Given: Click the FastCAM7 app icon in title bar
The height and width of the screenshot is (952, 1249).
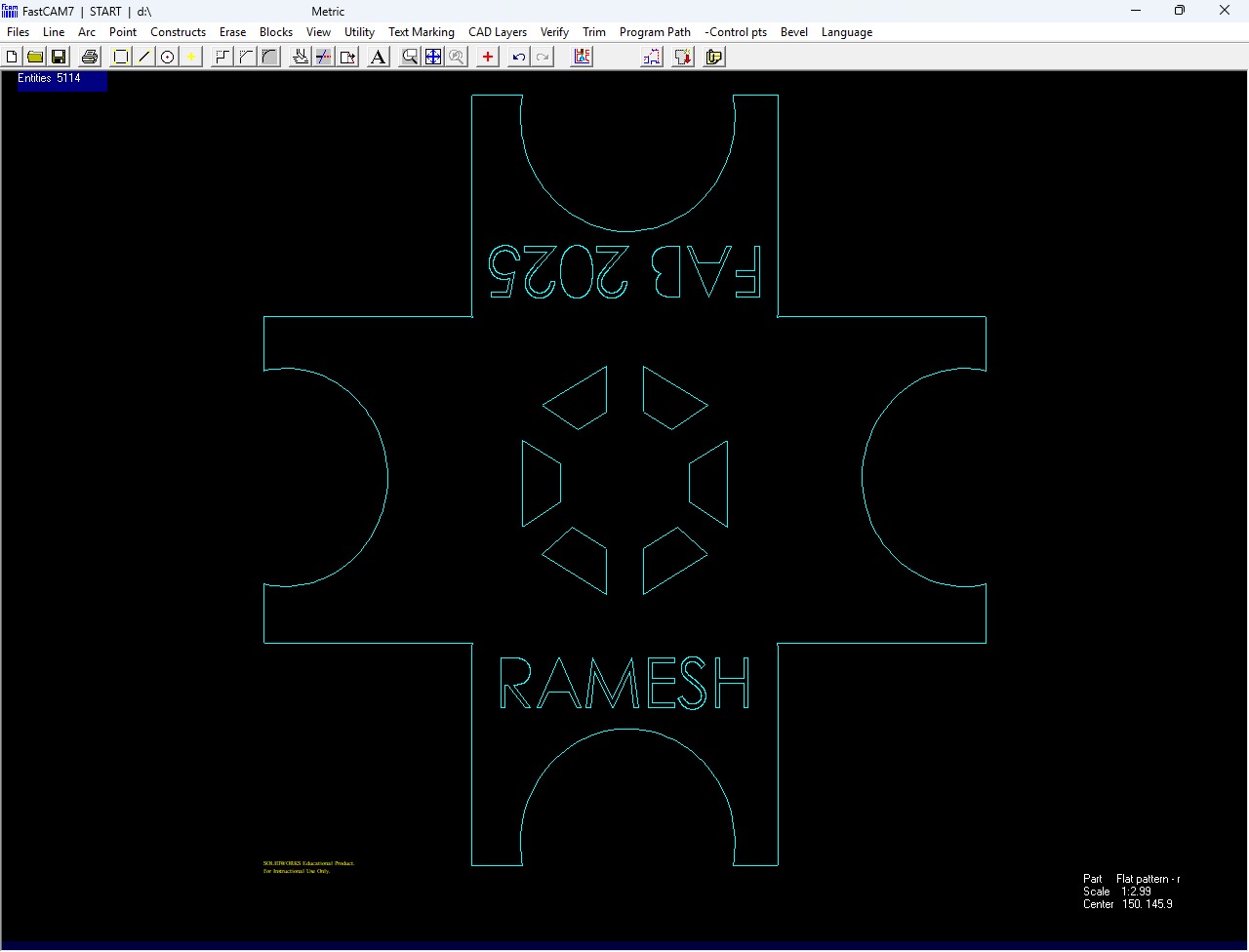Looking at the screenshot, I should click(x=10, y=11).
